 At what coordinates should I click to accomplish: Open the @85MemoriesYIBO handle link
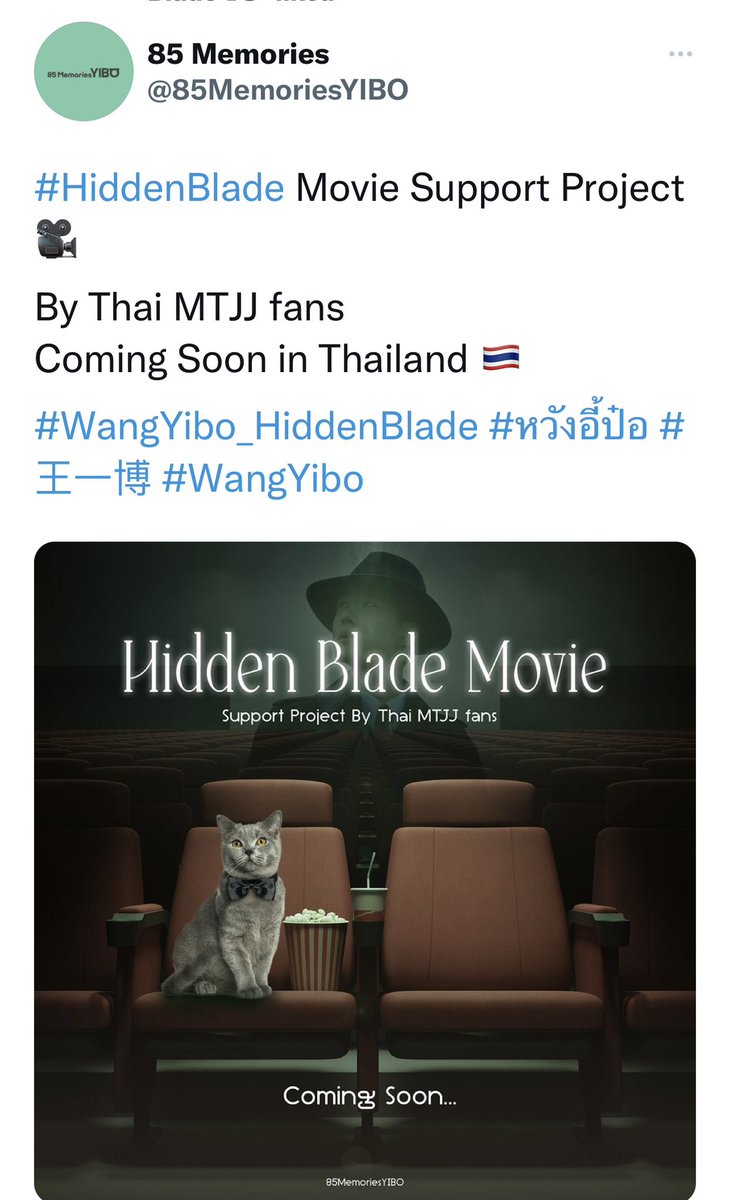coord(278,90)
